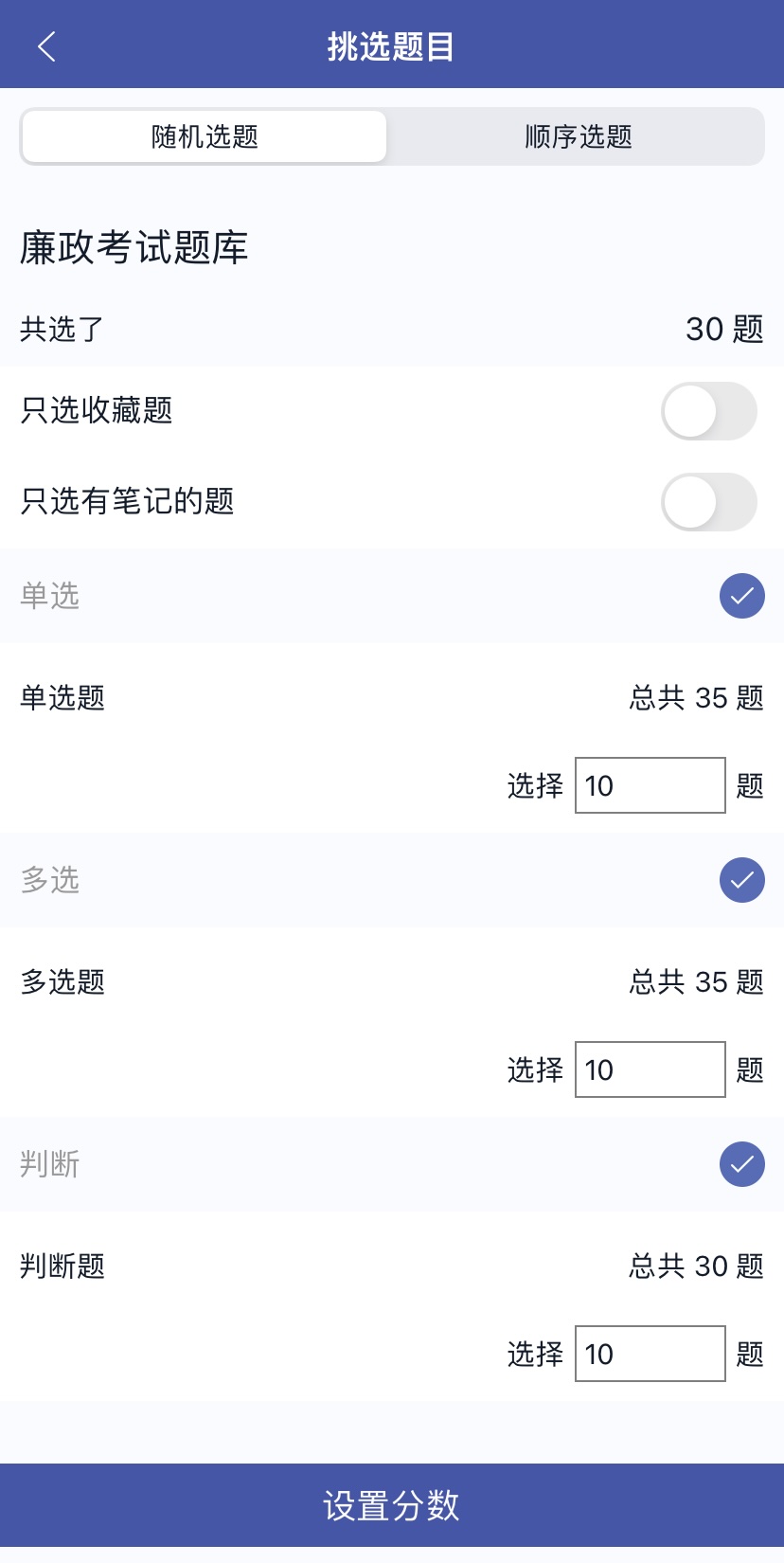Tap the 判断 section header label
Viewport: 784px width, 1563px height.
click(x=50, y=1164)
